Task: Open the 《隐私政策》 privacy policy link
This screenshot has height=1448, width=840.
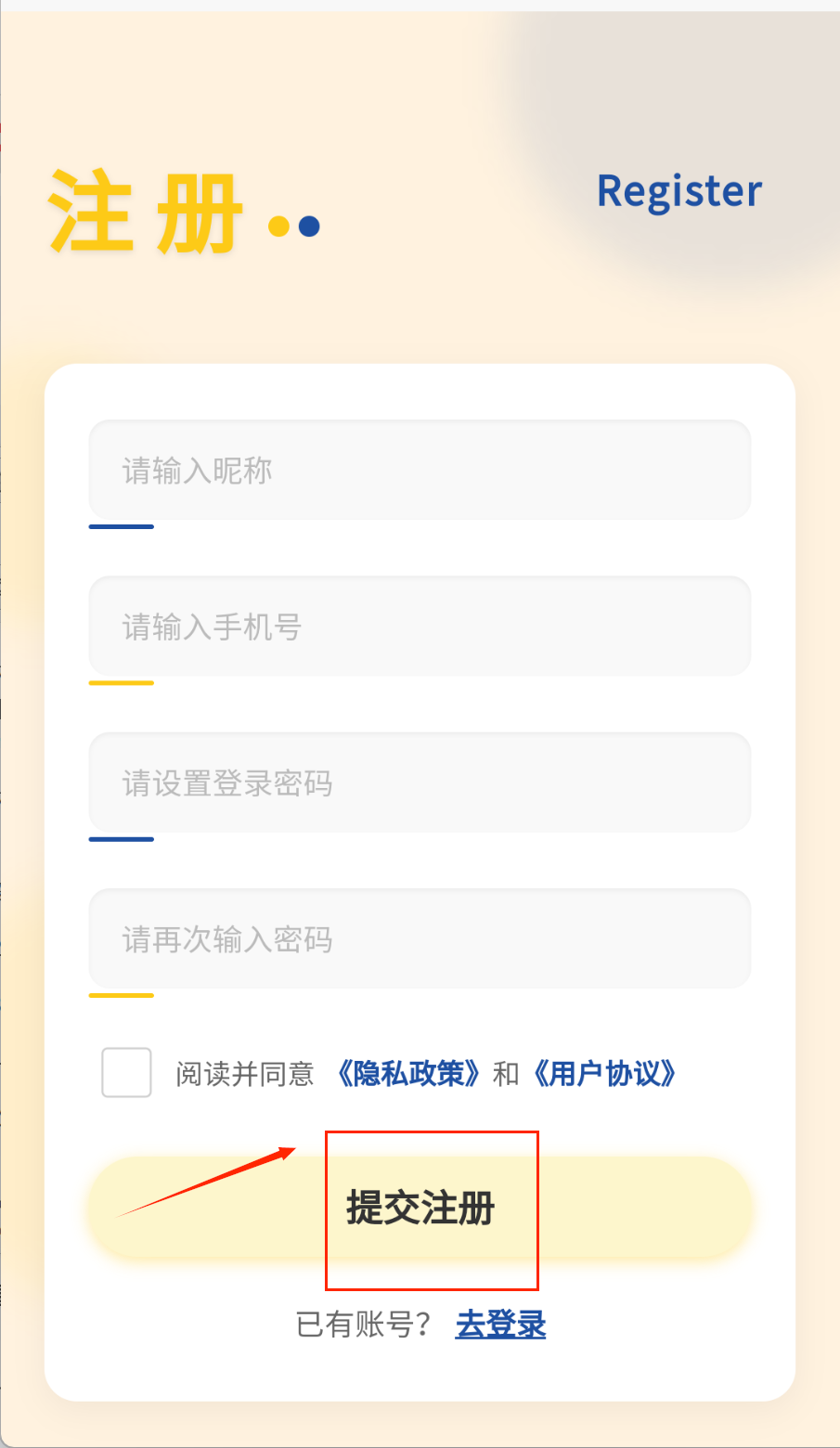Action: [x=408, y=1074]
